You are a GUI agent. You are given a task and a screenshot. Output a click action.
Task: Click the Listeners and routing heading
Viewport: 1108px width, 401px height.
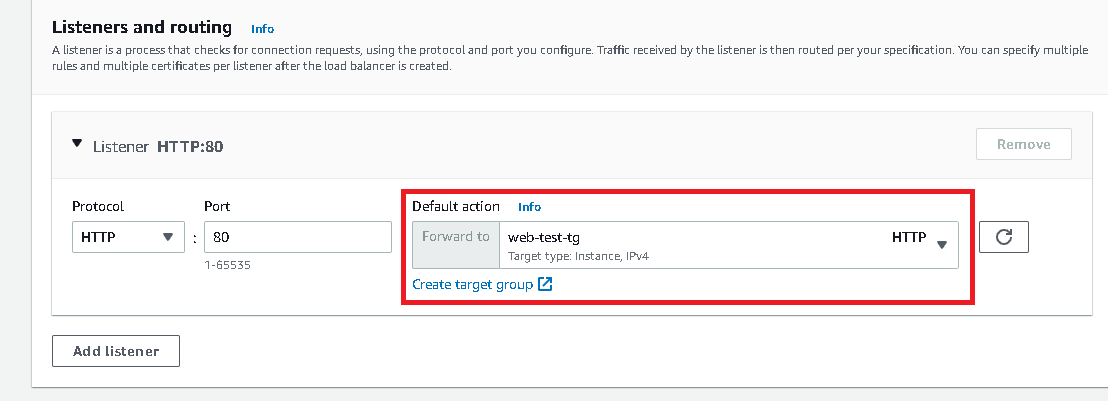(141, 27)
